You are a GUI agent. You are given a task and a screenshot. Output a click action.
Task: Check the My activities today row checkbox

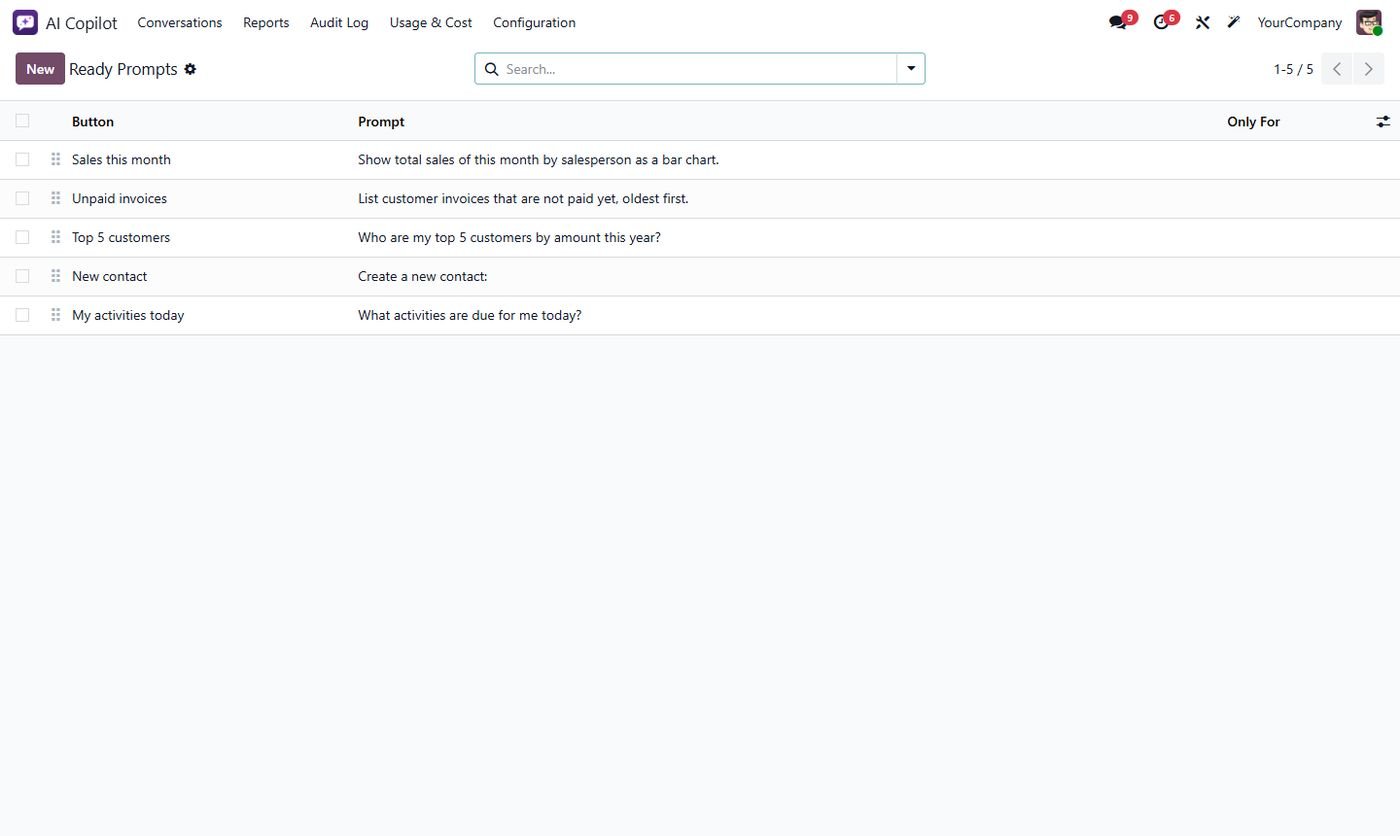click(x=22, y=315)
